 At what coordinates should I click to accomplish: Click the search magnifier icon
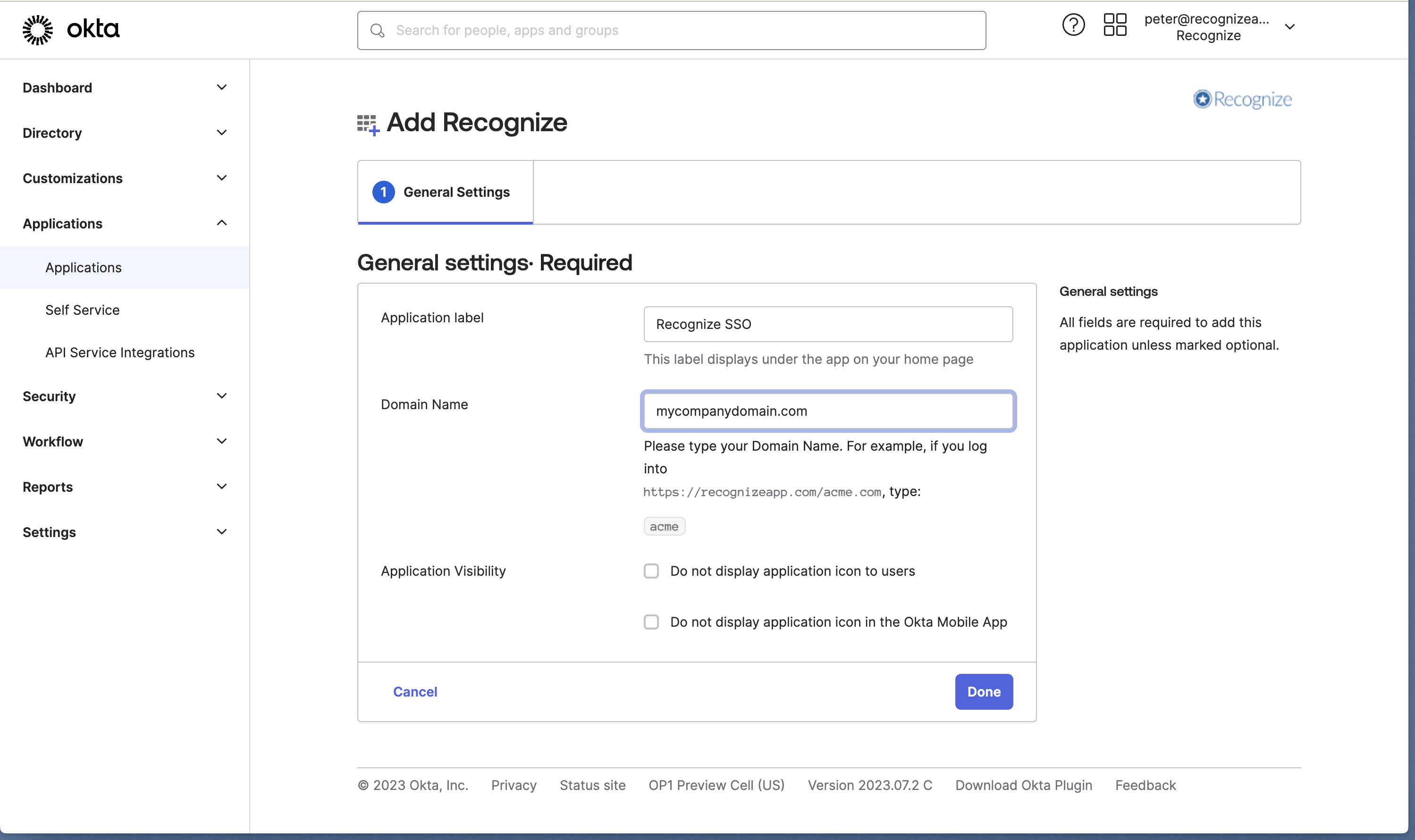coord(378,31)
